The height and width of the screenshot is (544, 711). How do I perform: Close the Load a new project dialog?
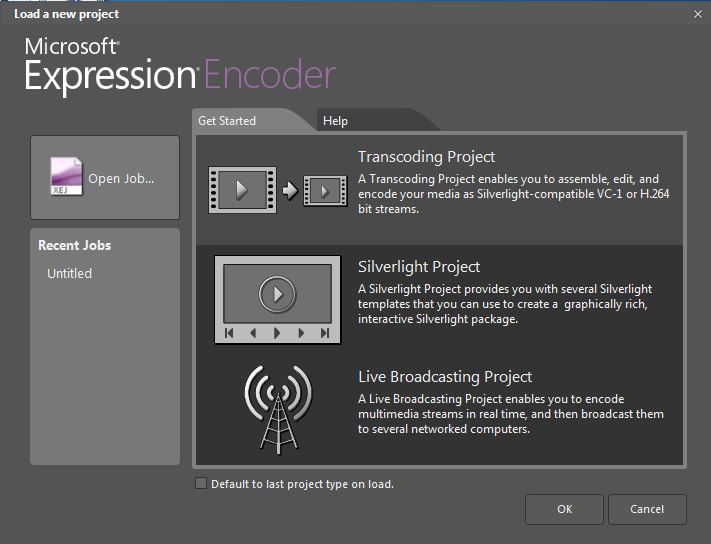point(698,15)
